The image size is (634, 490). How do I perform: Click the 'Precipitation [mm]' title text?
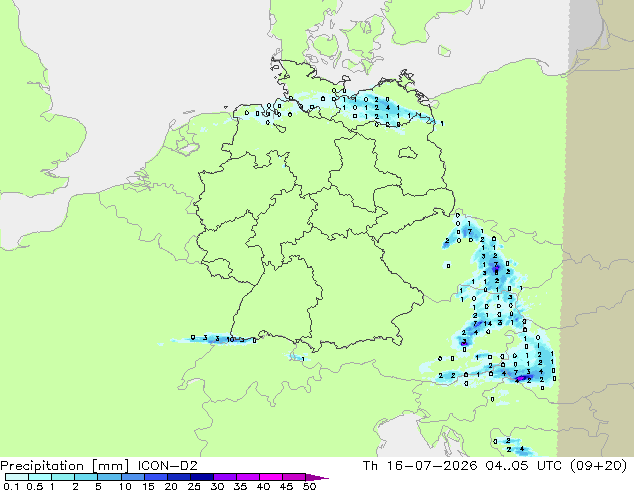(64, 466)
